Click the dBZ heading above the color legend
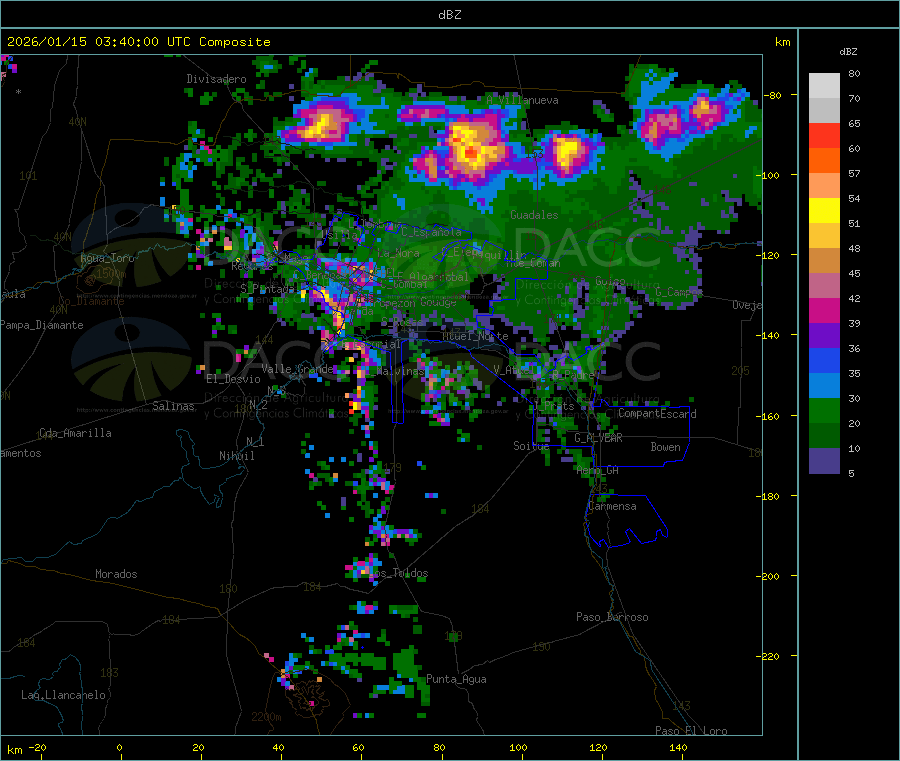Image resolution: width=900 pixels, height=761 pixels. pyautogui.click(x=848, y=52)
